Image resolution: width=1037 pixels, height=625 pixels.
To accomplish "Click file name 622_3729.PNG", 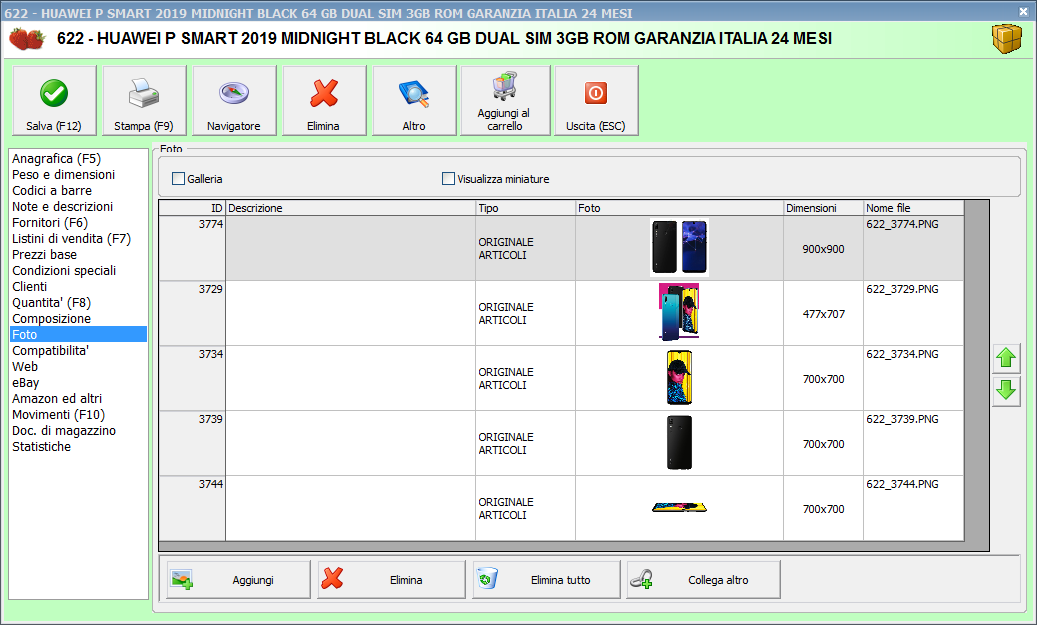I will [x=902, y=289].
